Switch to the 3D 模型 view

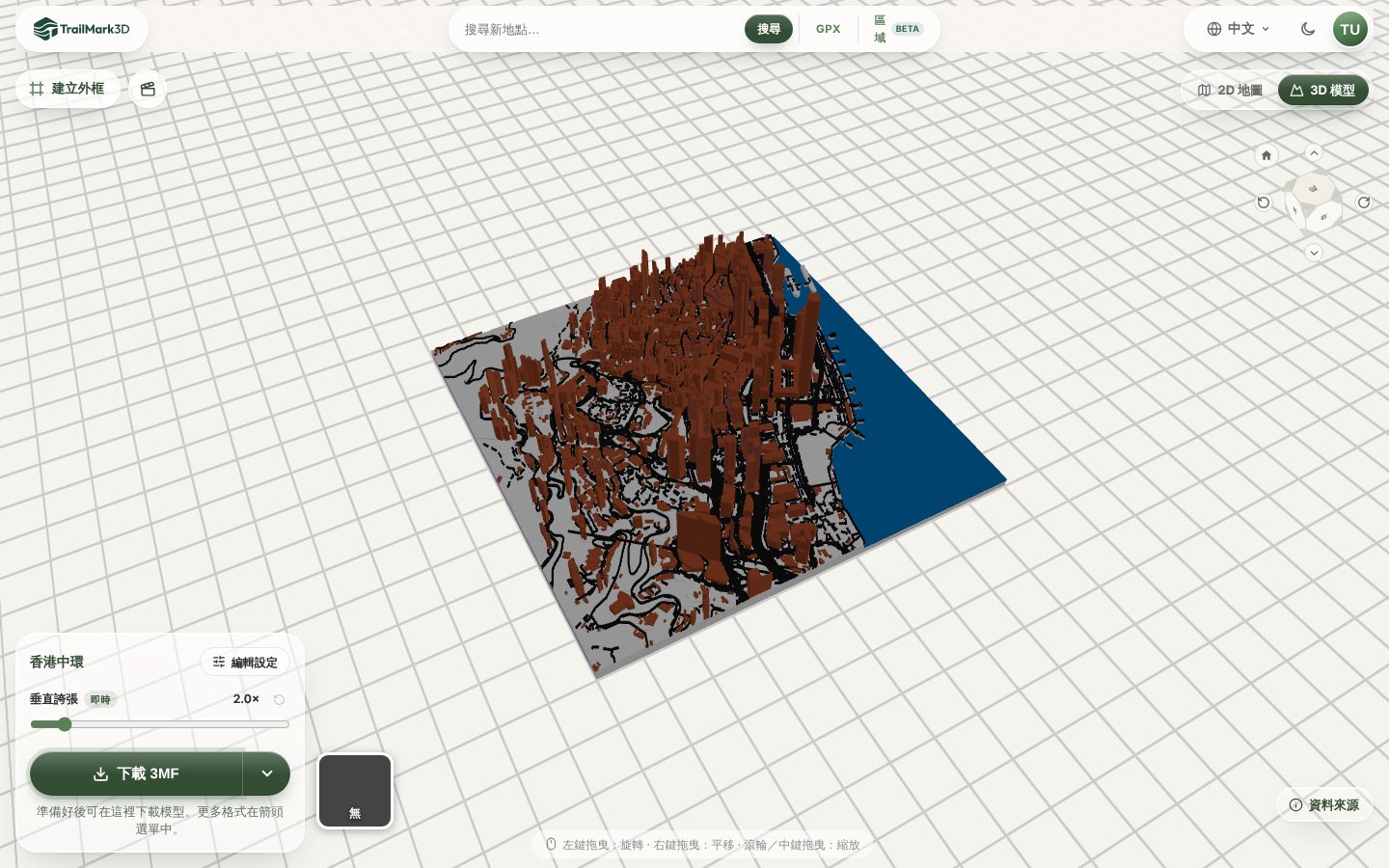click(1323, 90)
